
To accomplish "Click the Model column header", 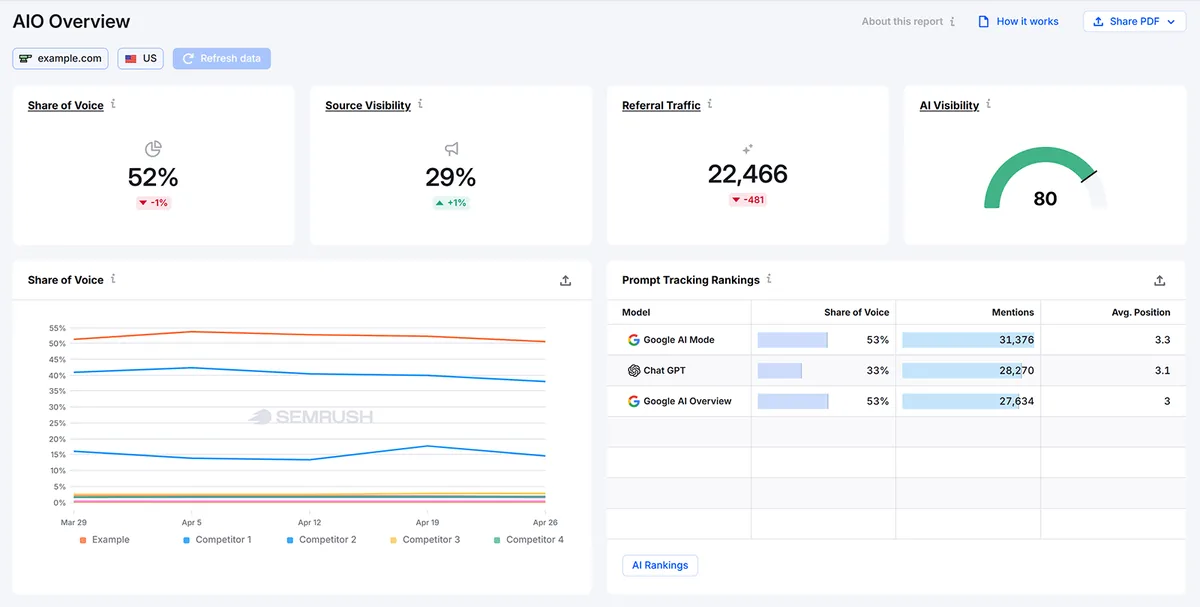I will 636,312.
